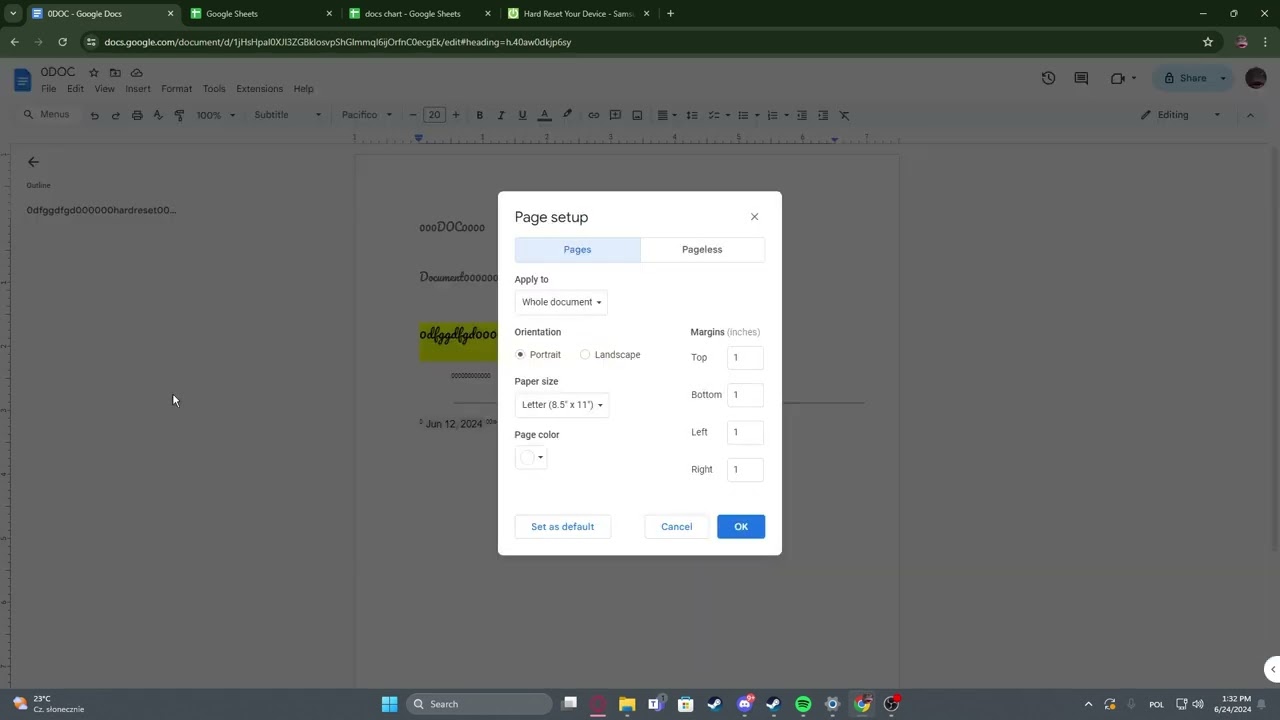Click the Undo icon
This screenshot has height=720, width=1280.
pyautogui.click(x=94, y=115)
